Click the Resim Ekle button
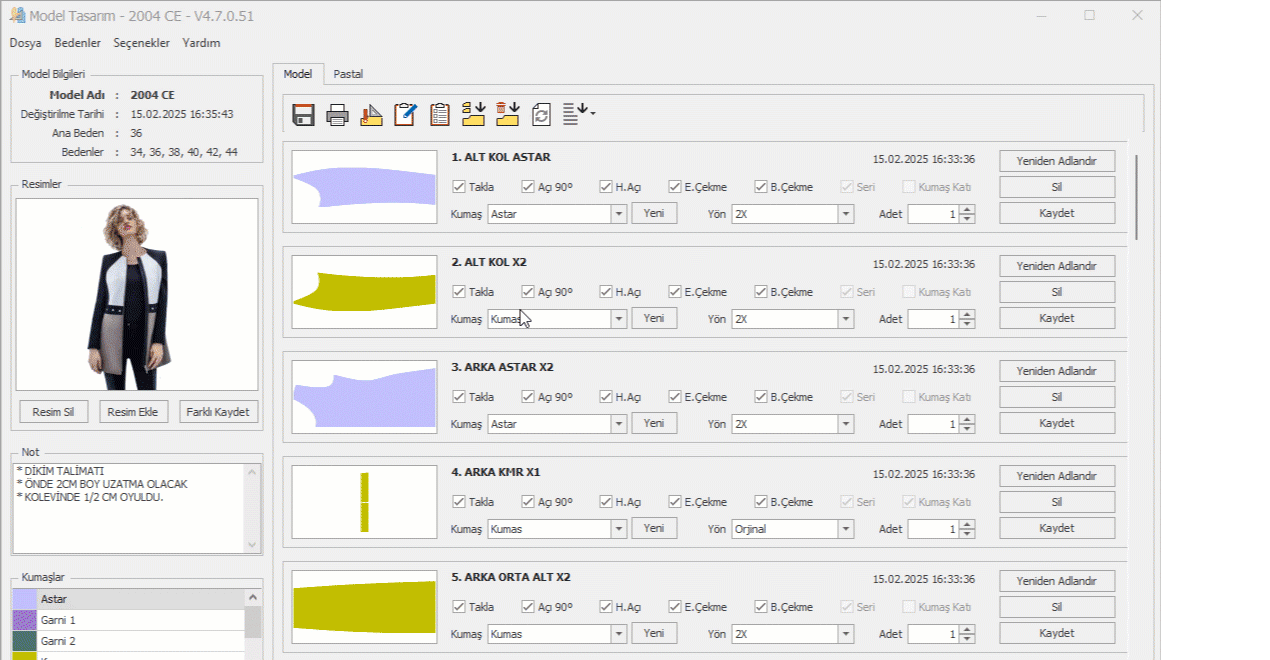1270x660 pixels. [134, 412]
